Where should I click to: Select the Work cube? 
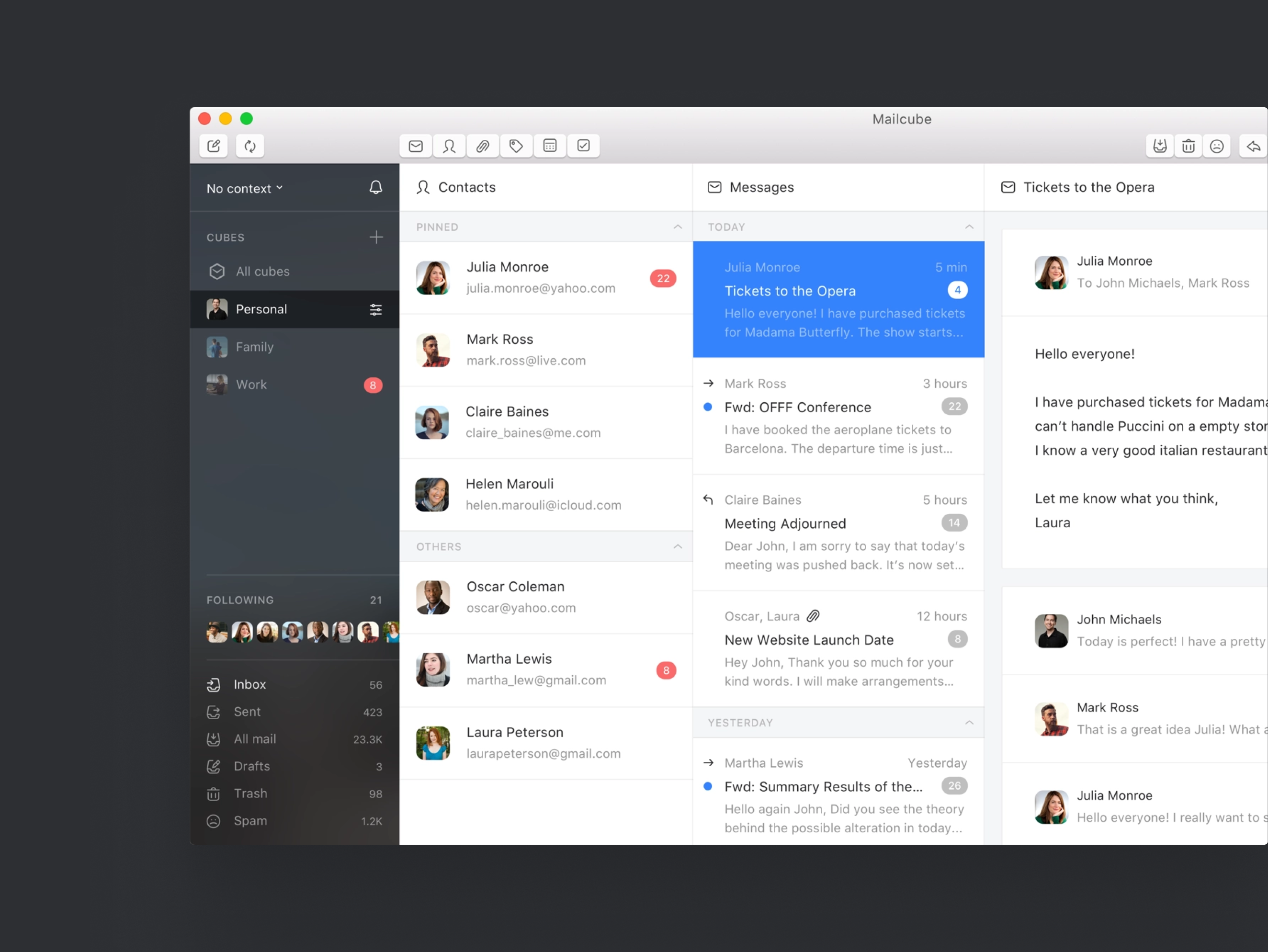294,385
